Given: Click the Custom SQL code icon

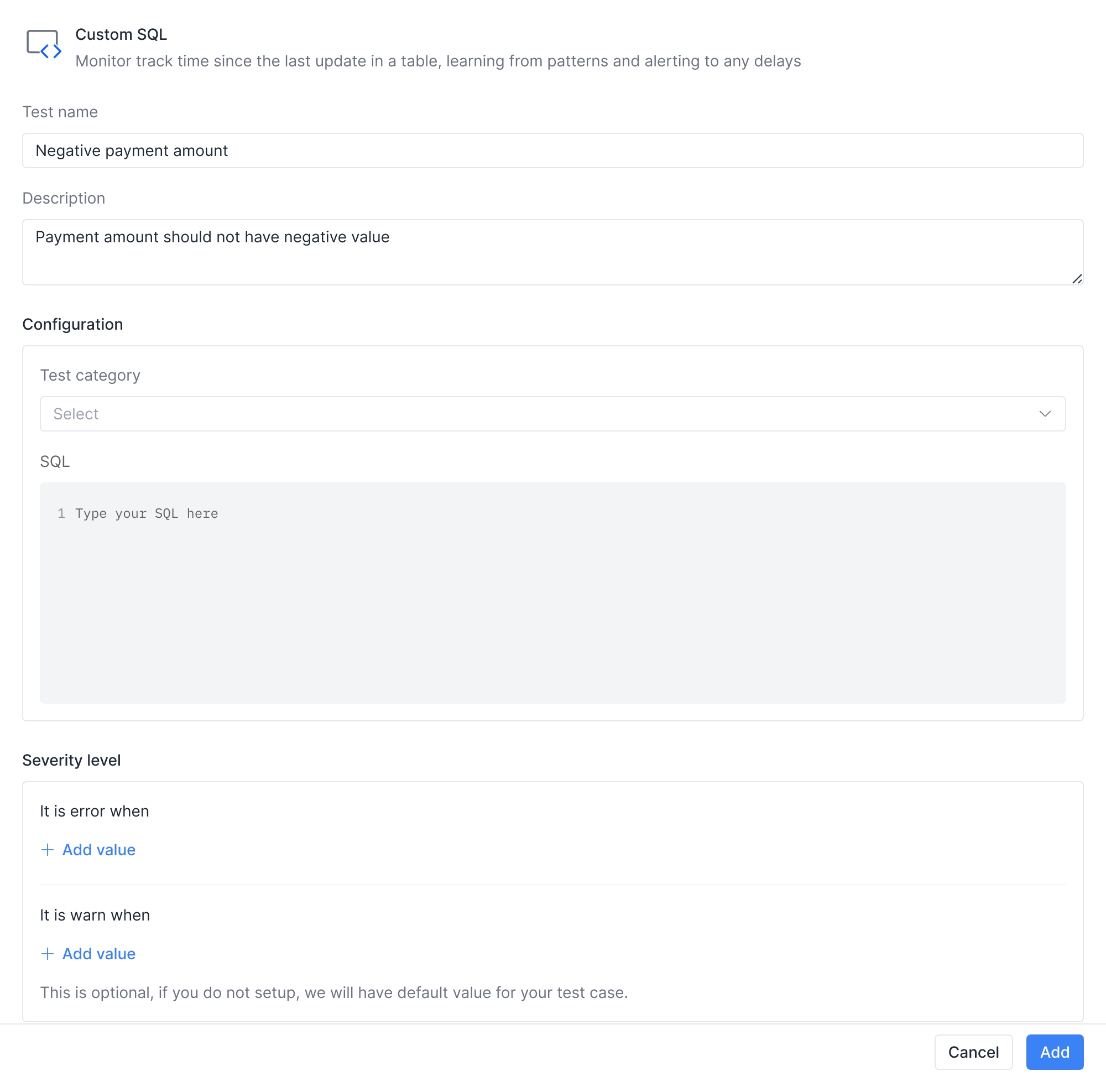Looking at the screenshot, I should (x=44, y=45).
